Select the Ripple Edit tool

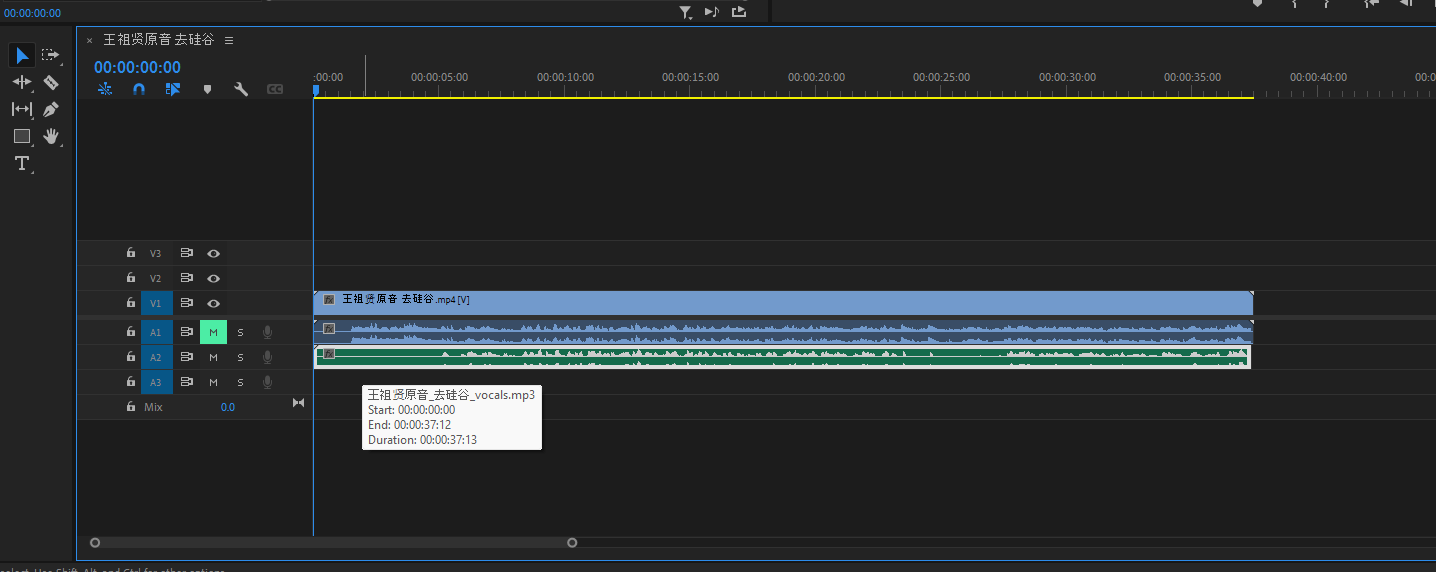(22, 82)
